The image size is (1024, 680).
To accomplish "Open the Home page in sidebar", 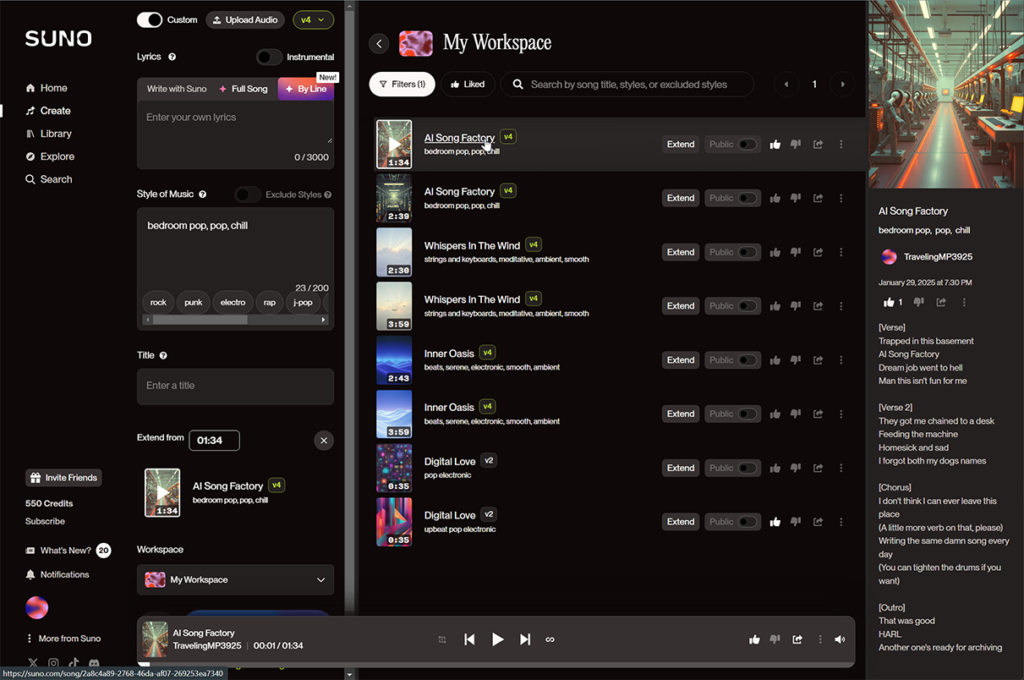I will click(x=46, y=88).
